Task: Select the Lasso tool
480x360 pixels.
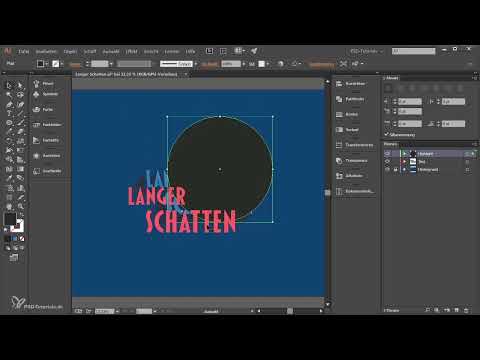Action: pyautogui.click(x=20, y=95)
